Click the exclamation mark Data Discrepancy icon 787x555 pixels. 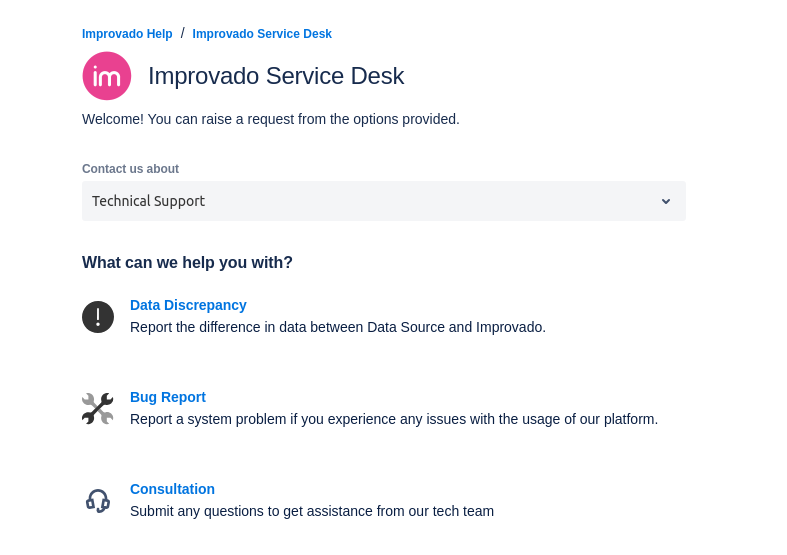[x=98, y=317]
